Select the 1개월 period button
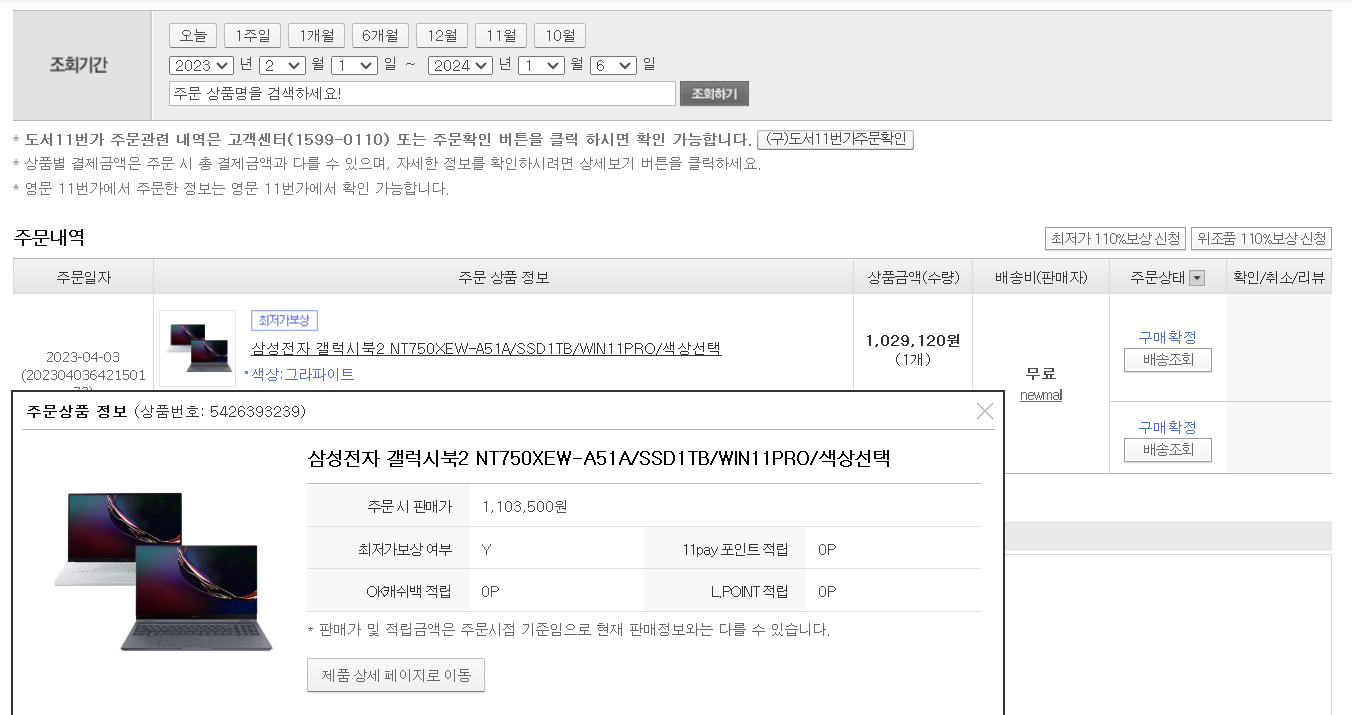 pos(317,36)
